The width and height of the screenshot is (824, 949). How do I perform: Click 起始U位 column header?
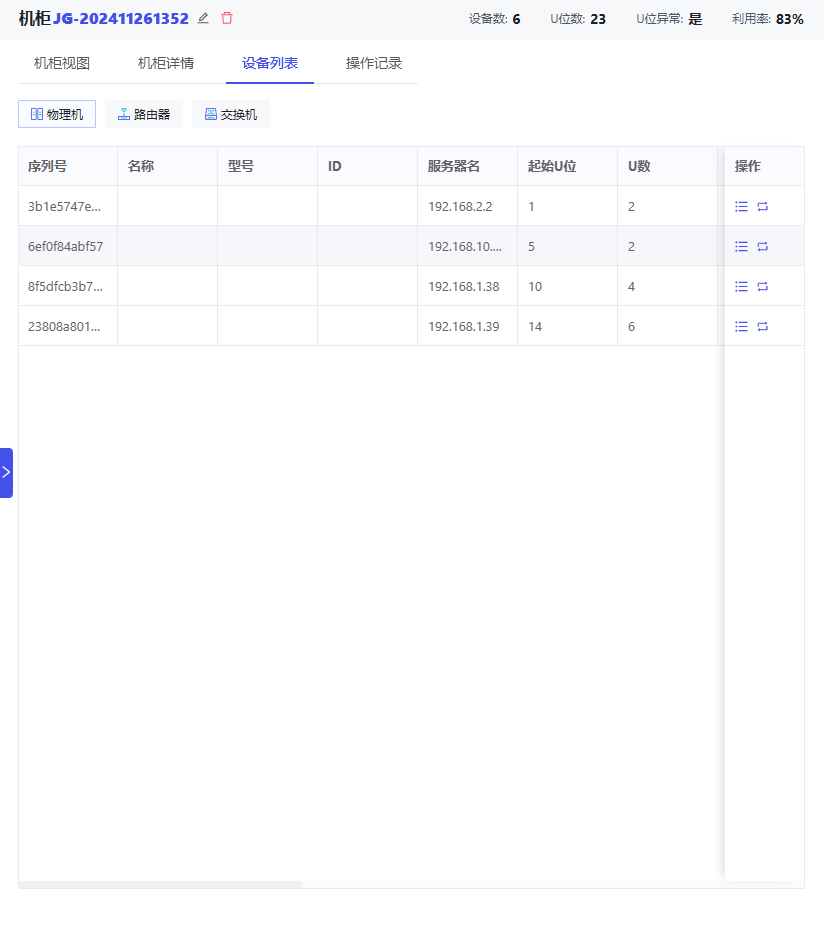pyautogui.click(x=567, y=166)
